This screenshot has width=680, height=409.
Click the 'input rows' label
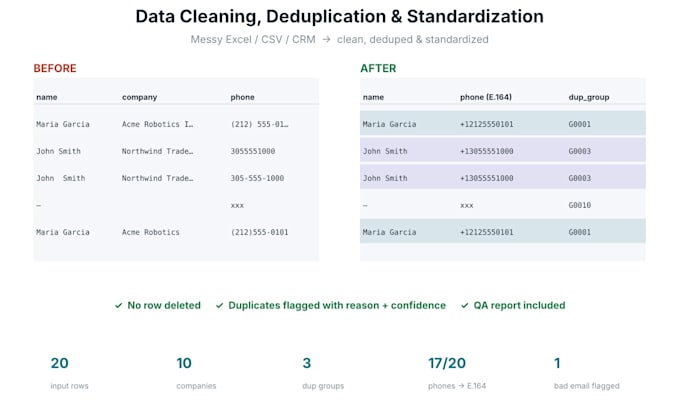pyautogui.click(x=69, y=386)
